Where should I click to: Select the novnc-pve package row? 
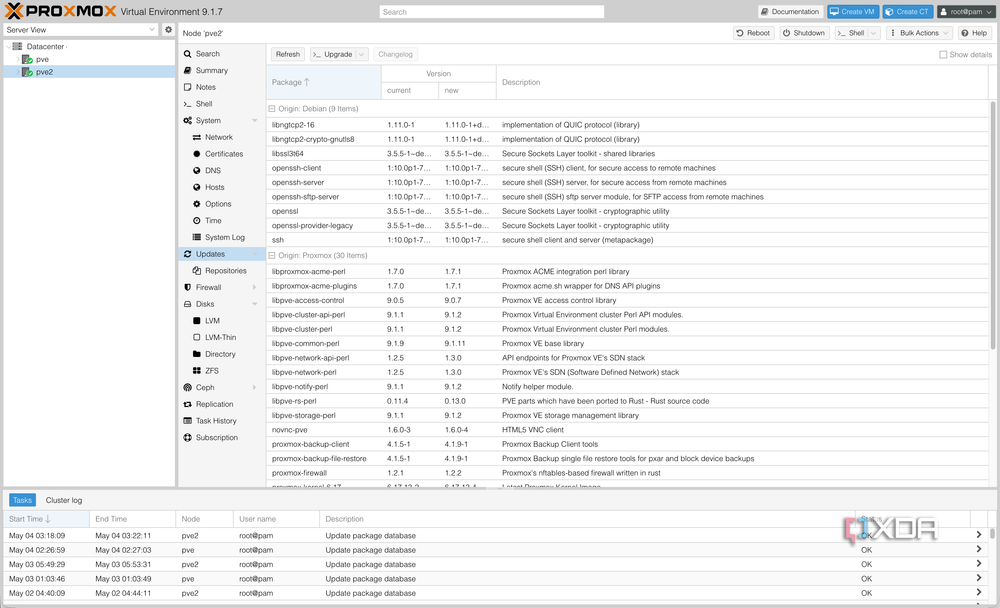point(628,430)
